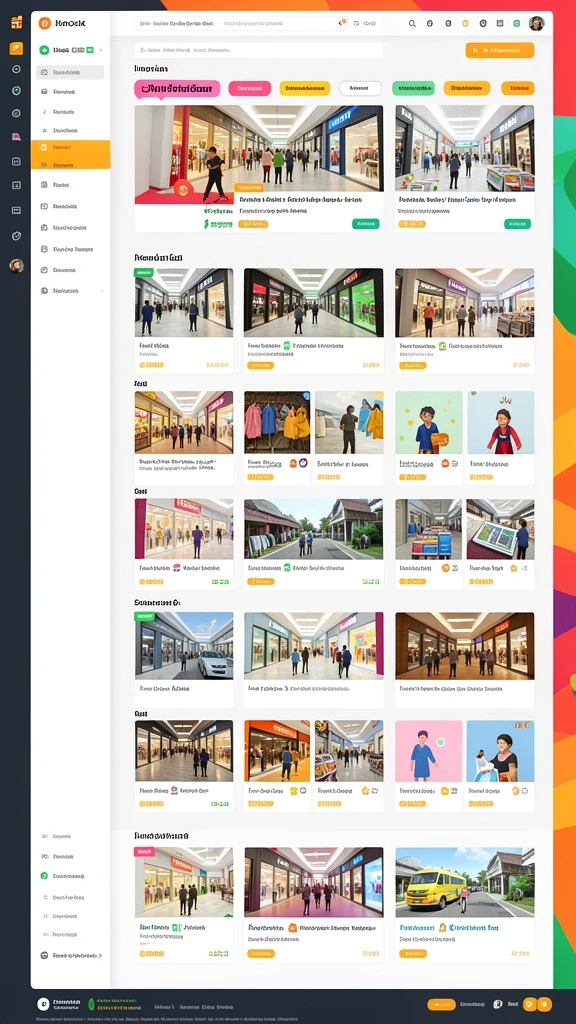
Task: Click the purple icon in dark left rail
Action: point(16,136)
